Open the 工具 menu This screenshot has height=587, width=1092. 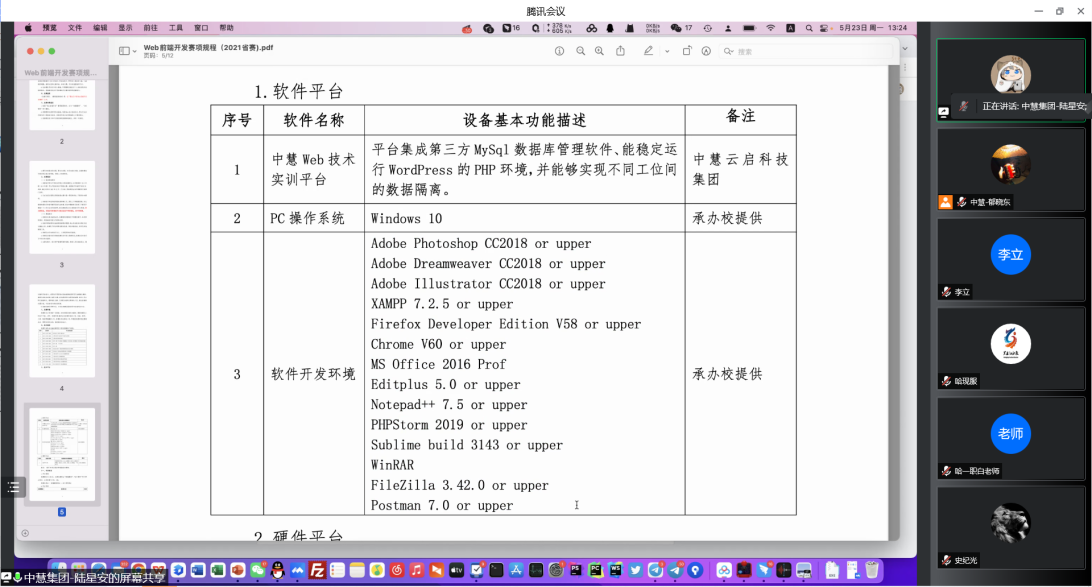176,28
